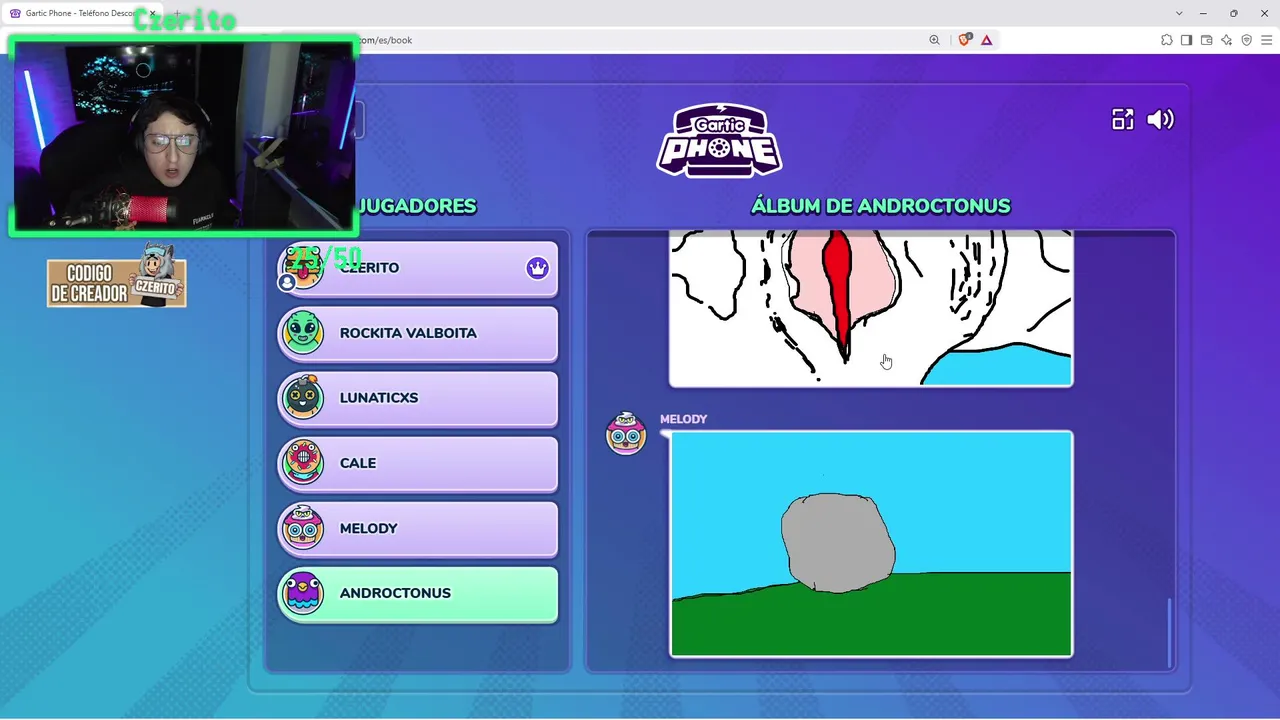Mute the Gartic Phone sound

coord(1160,120)
